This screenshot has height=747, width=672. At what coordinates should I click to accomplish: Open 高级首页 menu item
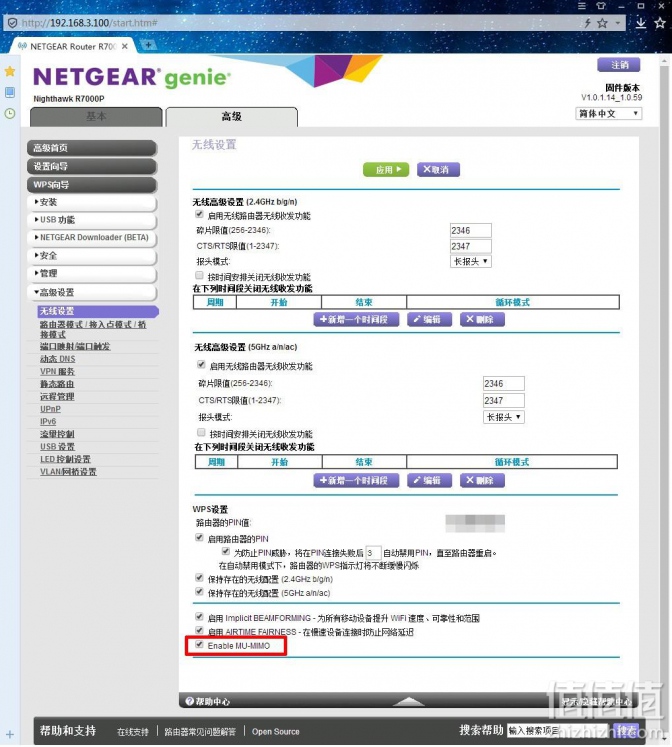92,148
